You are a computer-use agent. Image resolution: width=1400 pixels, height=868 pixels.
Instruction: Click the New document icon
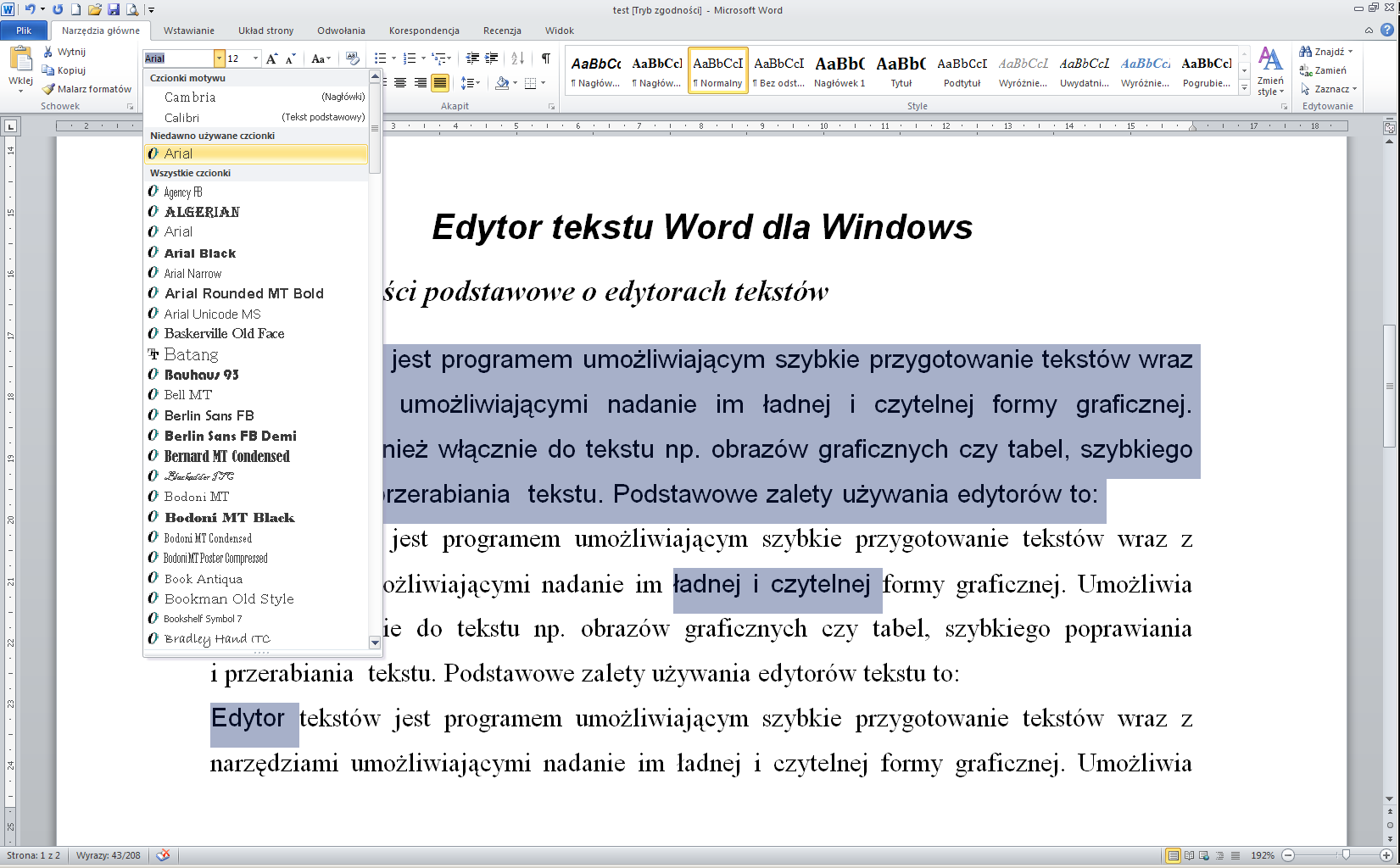76,9
